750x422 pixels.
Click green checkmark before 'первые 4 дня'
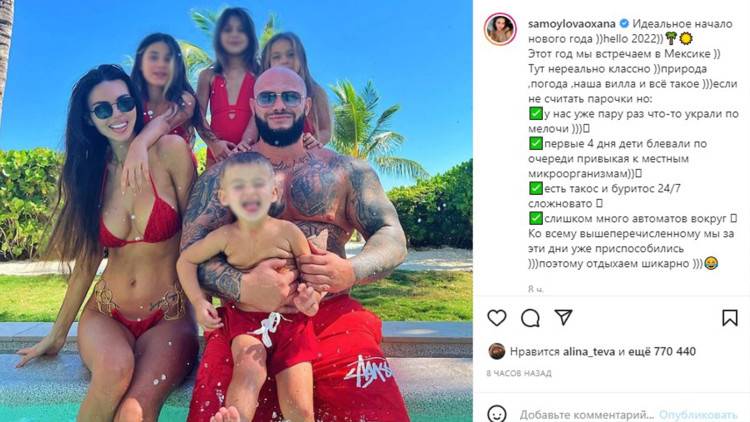click(x=535, y=144)
